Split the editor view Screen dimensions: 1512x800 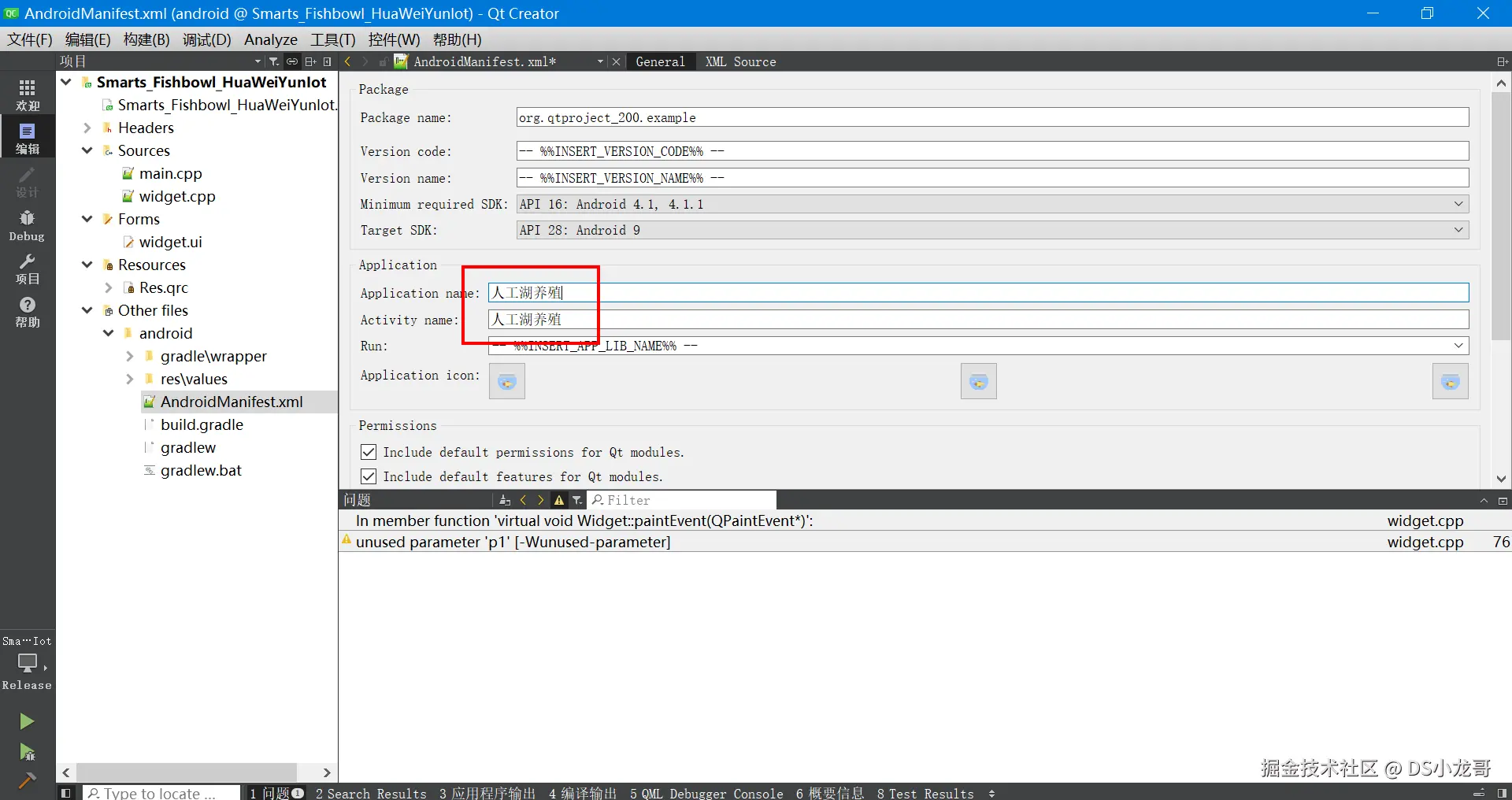point(1502,61)
